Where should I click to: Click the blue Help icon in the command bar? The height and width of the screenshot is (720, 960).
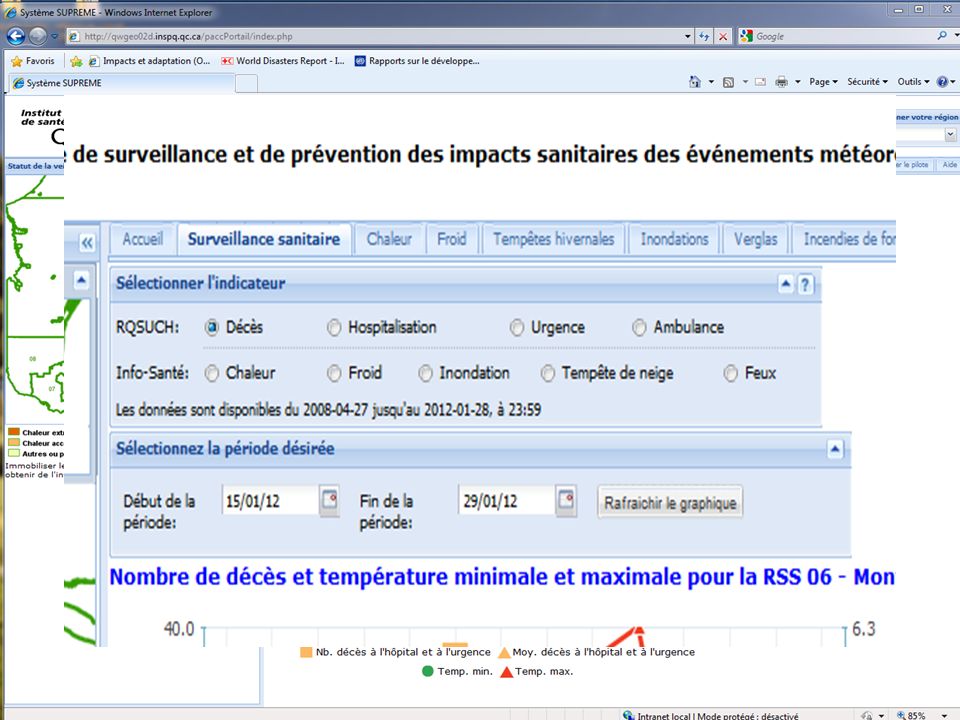click(942, 81)
